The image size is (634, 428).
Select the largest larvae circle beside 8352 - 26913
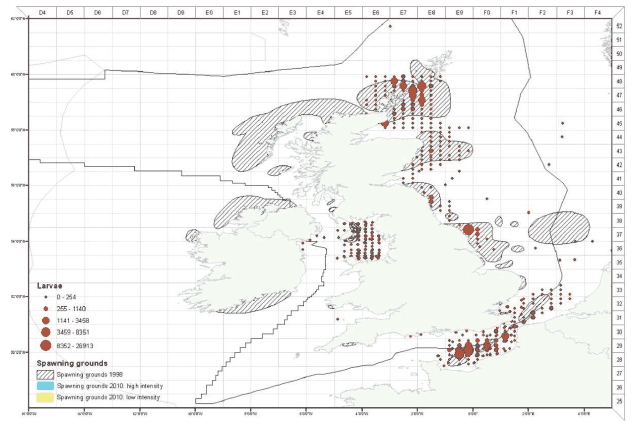coord(46,346)
